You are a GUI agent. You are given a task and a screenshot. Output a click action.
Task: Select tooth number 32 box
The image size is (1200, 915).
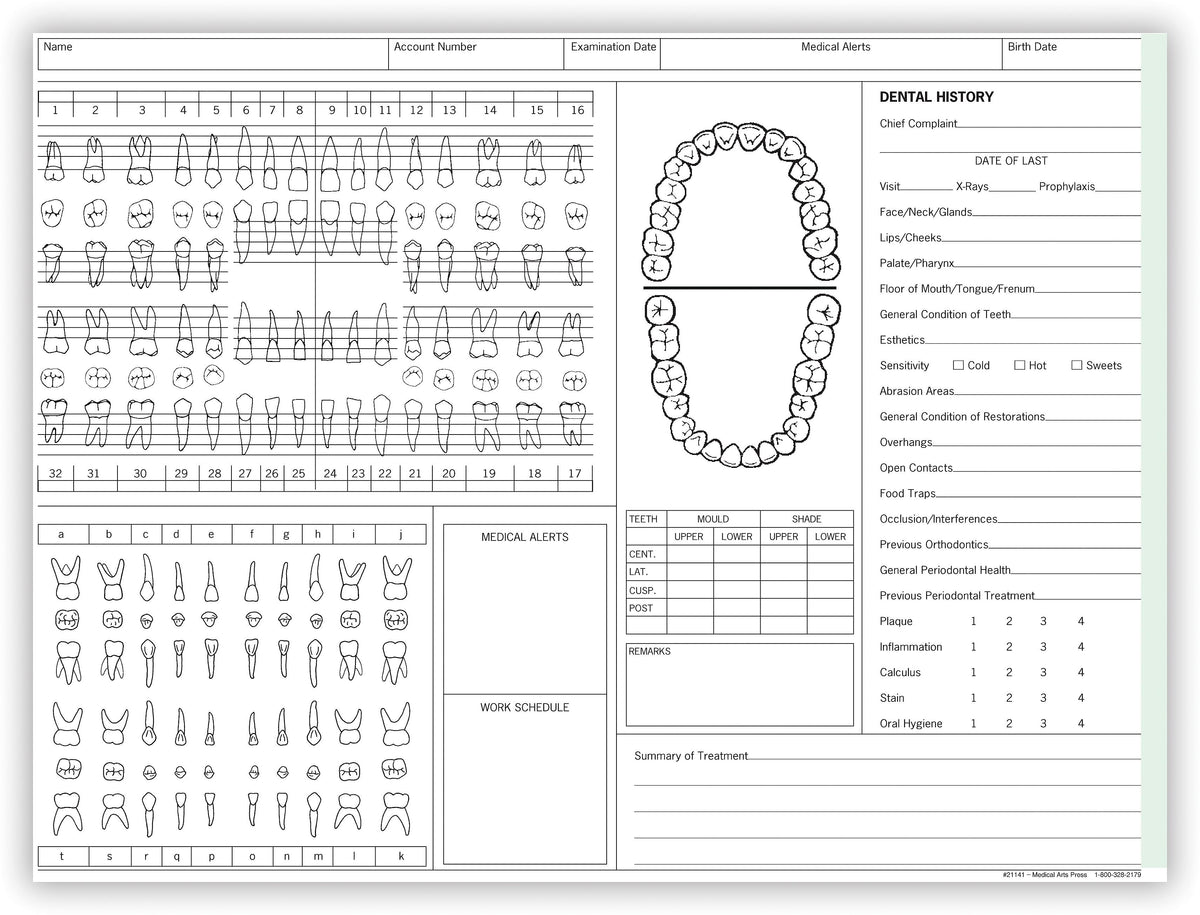(x=55, y=473)
